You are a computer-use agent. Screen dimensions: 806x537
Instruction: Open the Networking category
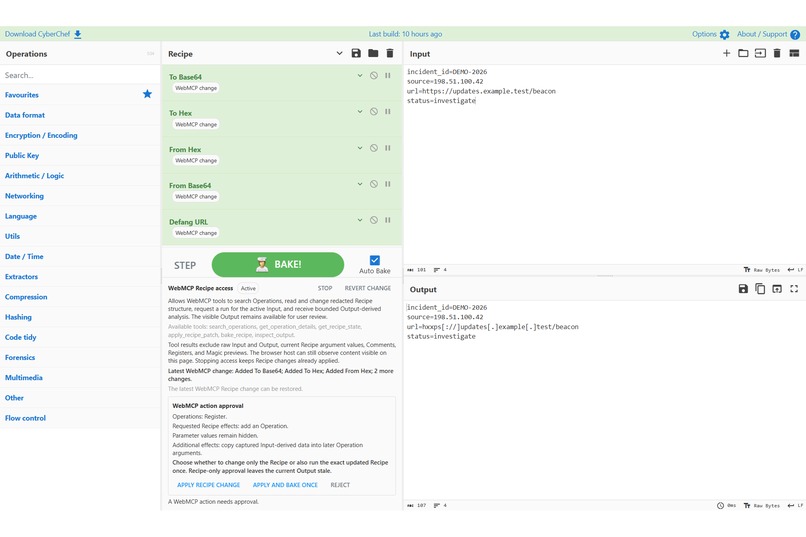click(80, 196)
